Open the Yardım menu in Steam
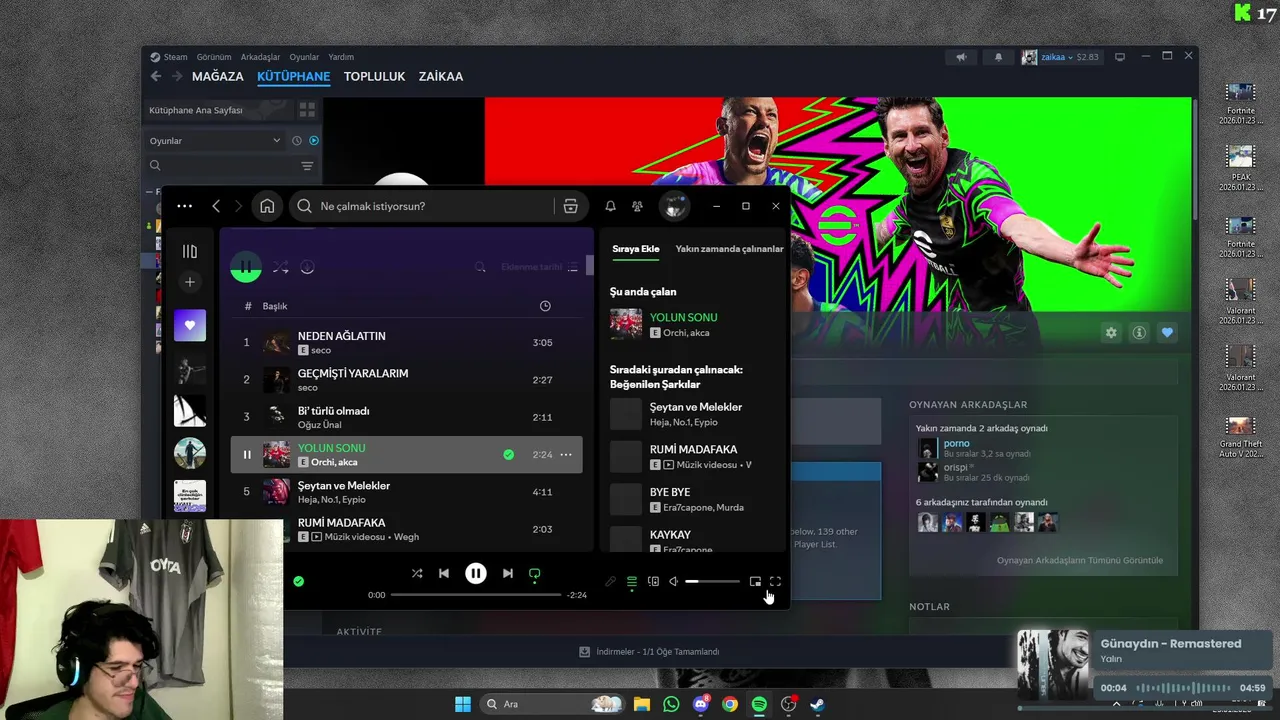The height and width of the screenshot is (720, 1280). 341,57
